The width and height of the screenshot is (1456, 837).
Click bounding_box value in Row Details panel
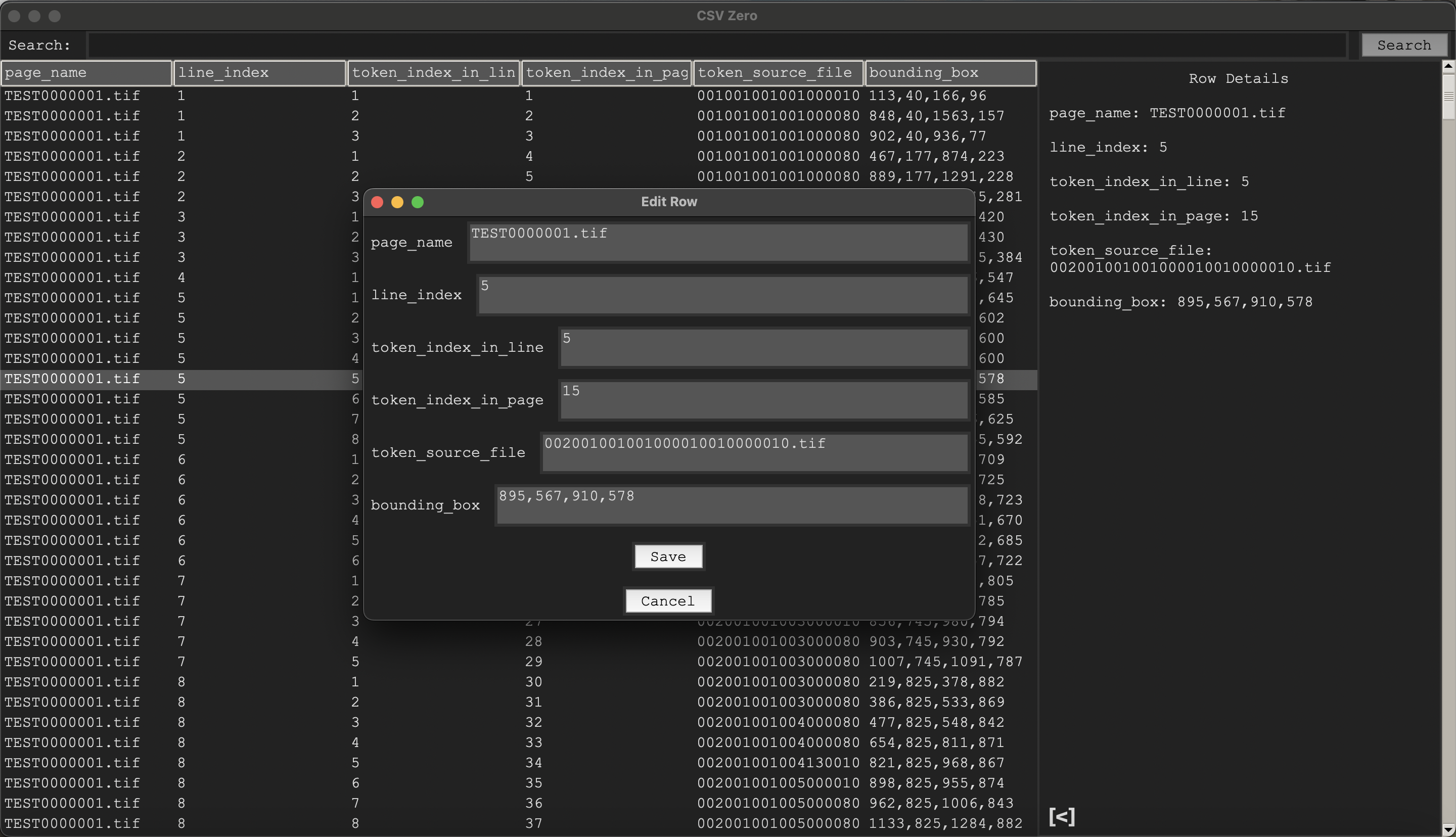point(1245,302)
